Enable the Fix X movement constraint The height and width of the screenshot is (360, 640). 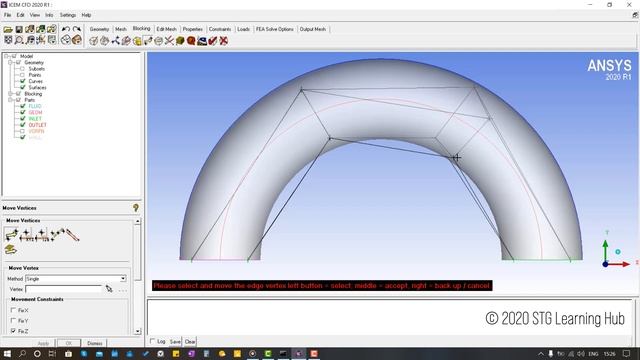coord(13,310)
